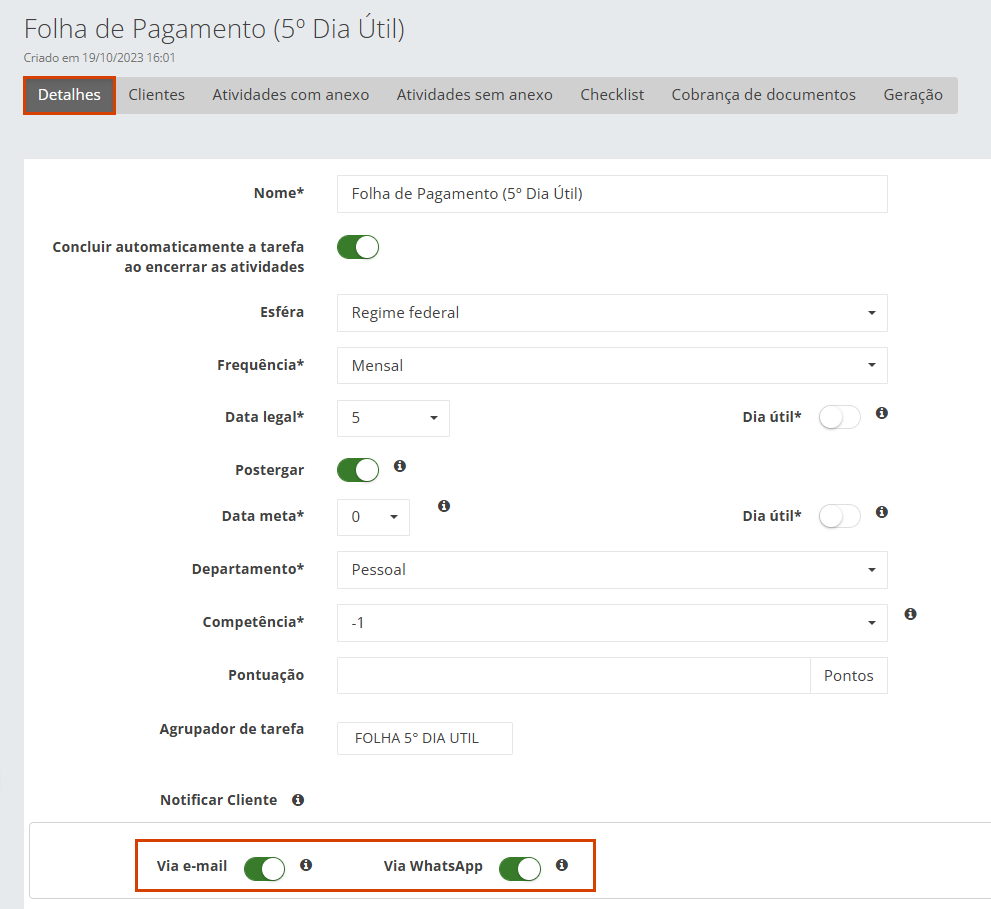991x909 pixels.
Task: Open the Esféra dropdown showing Regime federal
Action: (x=612, y=313)
